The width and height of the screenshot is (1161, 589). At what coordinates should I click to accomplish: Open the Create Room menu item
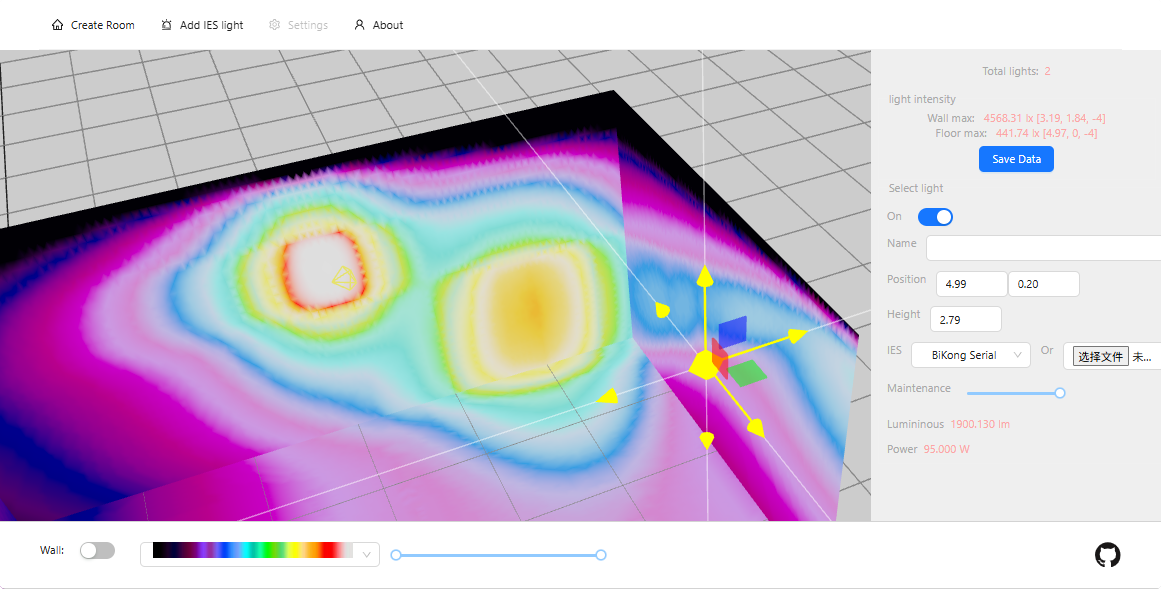tap(93, 25)
